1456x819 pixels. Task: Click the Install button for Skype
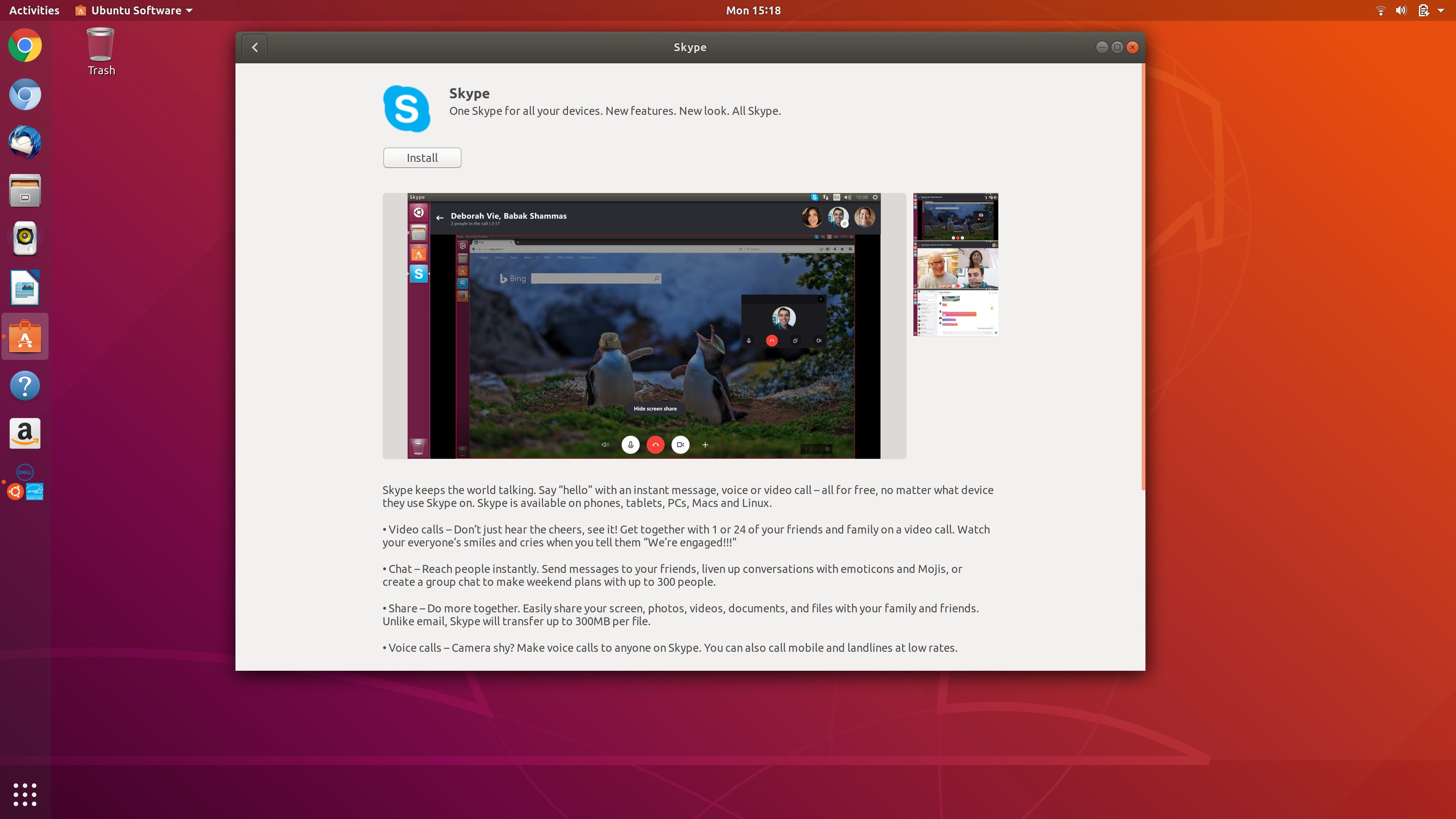pos(422,158)
